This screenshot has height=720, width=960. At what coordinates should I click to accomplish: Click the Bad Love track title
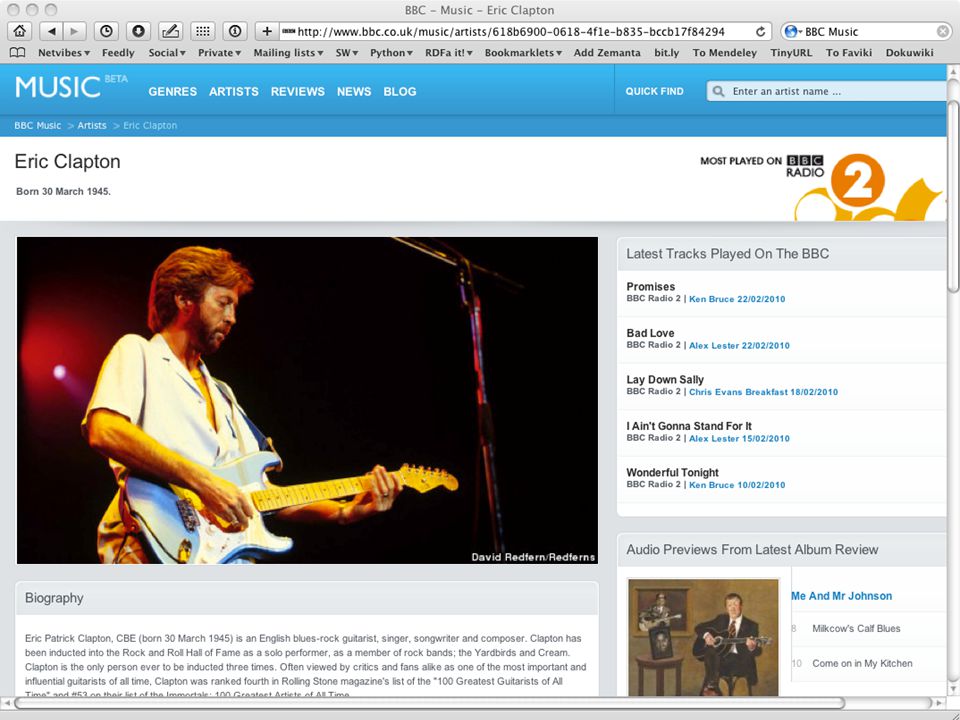point(650,333)
